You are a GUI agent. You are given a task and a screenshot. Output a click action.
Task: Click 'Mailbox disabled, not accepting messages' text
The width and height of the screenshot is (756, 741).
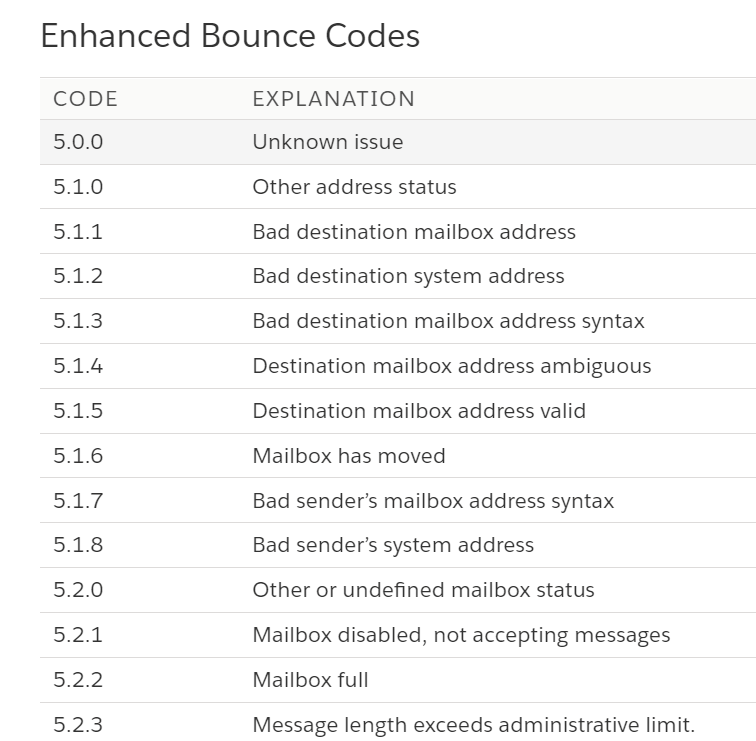pyautogui.click(x=461, y=635)
